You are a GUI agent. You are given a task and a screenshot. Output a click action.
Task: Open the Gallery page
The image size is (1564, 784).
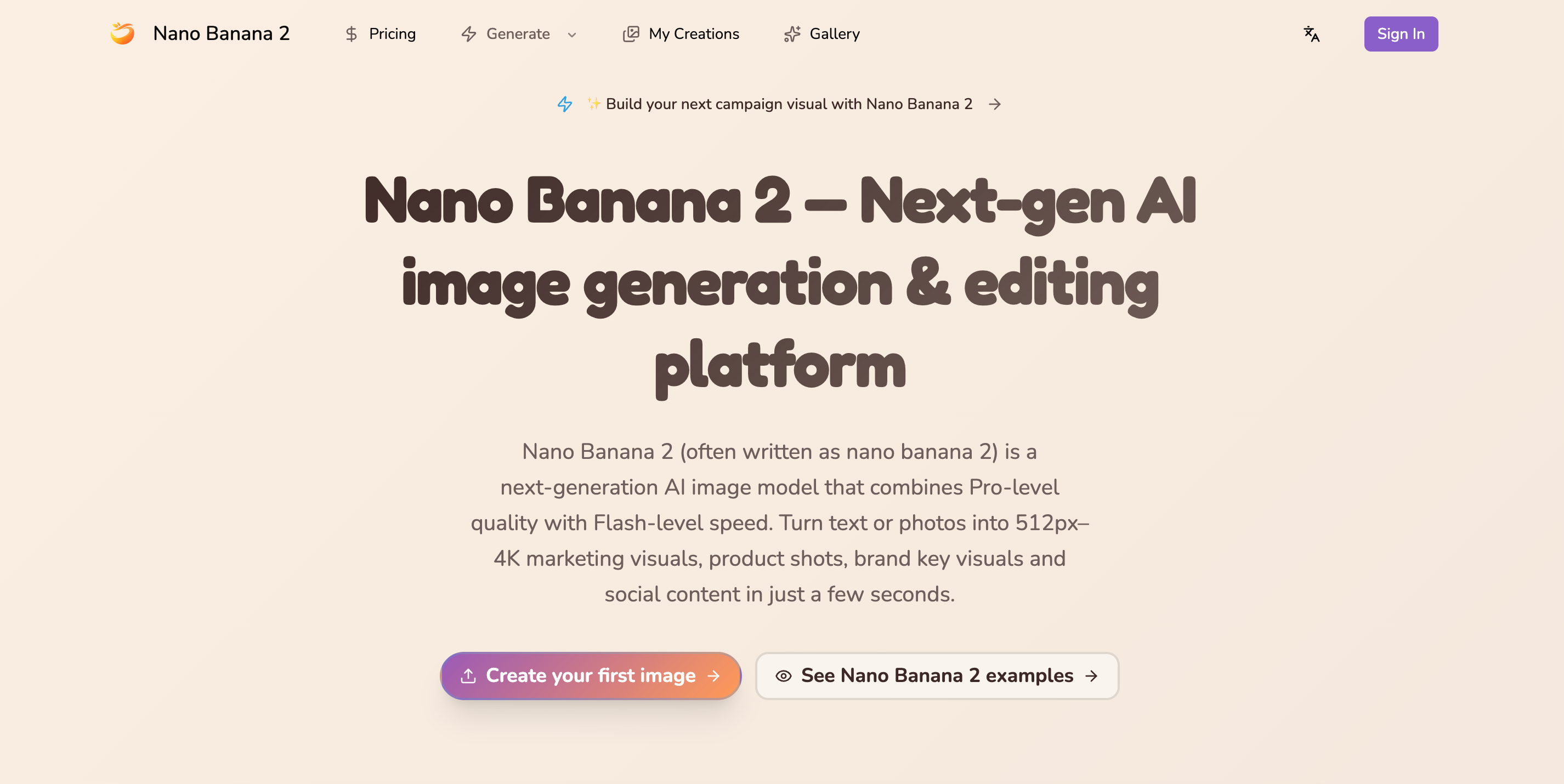pyautogui.click(x=835, y=34)
